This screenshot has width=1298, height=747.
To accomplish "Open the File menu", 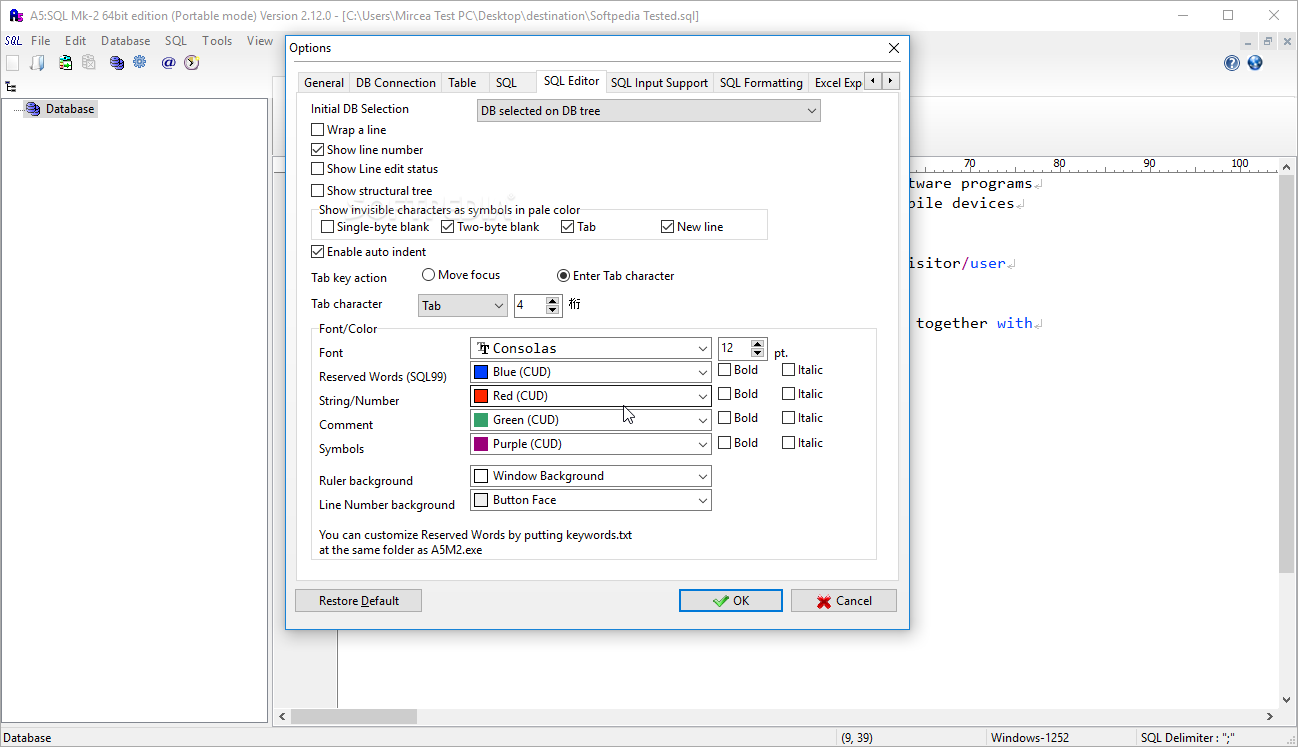I will point(40,41).
